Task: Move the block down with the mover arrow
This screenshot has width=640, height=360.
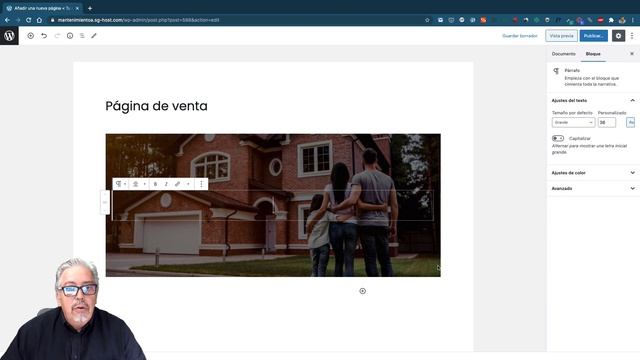Action: pyautogui.click(x=105, y=210)
